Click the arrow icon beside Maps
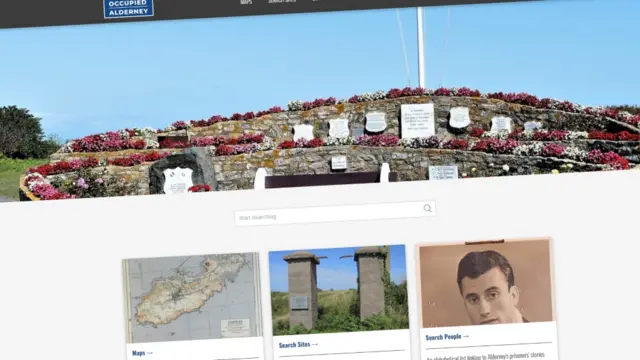Viewport: 640px width, 360px height. click(x=149, y=353)
